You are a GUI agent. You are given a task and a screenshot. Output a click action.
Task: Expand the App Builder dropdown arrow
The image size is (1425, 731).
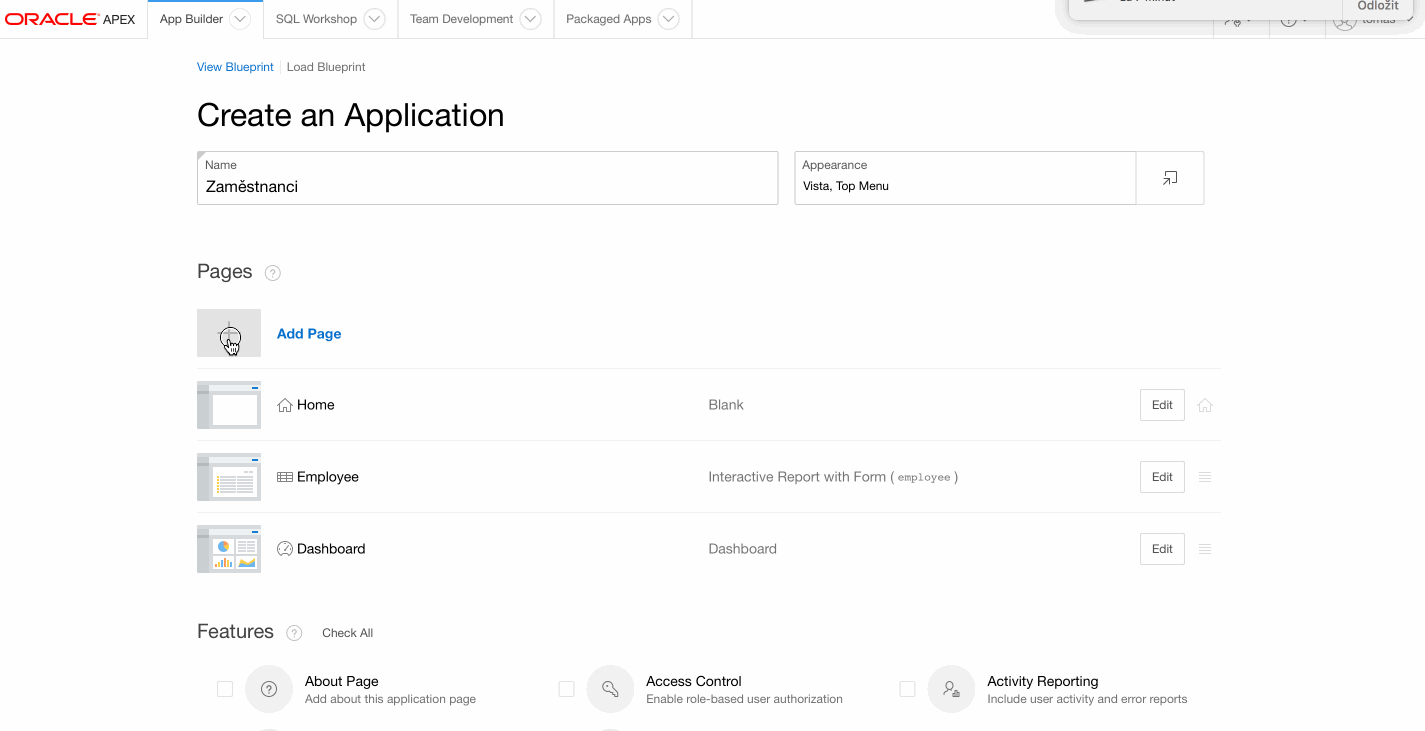pyautogui.click(x=240, y=19)
